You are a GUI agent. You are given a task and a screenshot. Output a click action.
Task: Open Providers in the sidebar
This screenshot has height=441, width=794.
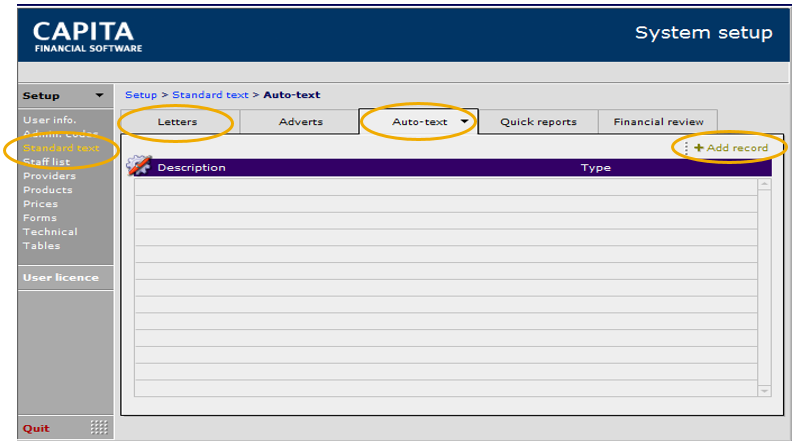tap(49, 176)
